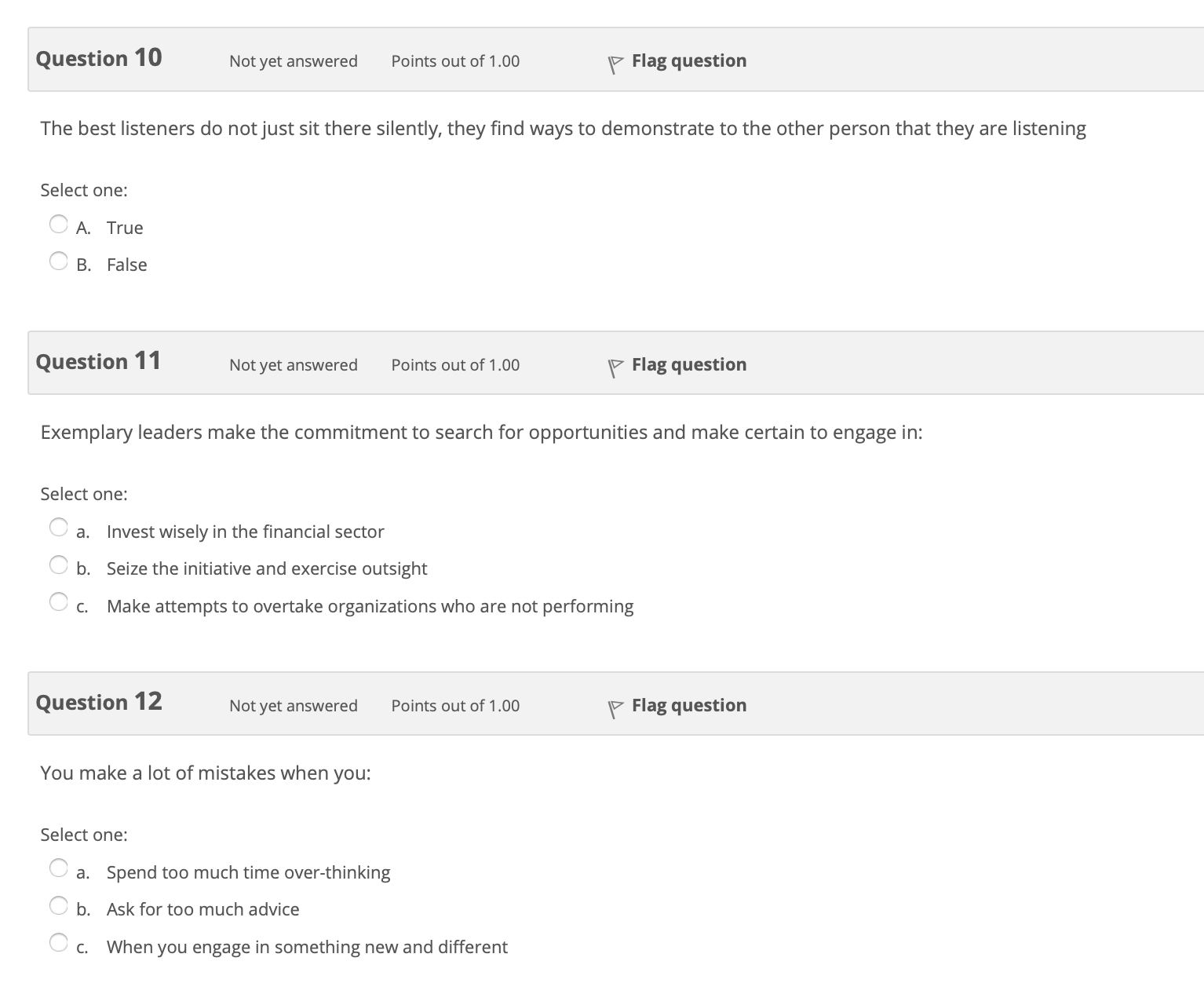This screenshot has width=1204, height=1005.
Task: Select True for Question 10
Action: coord(59,225)
